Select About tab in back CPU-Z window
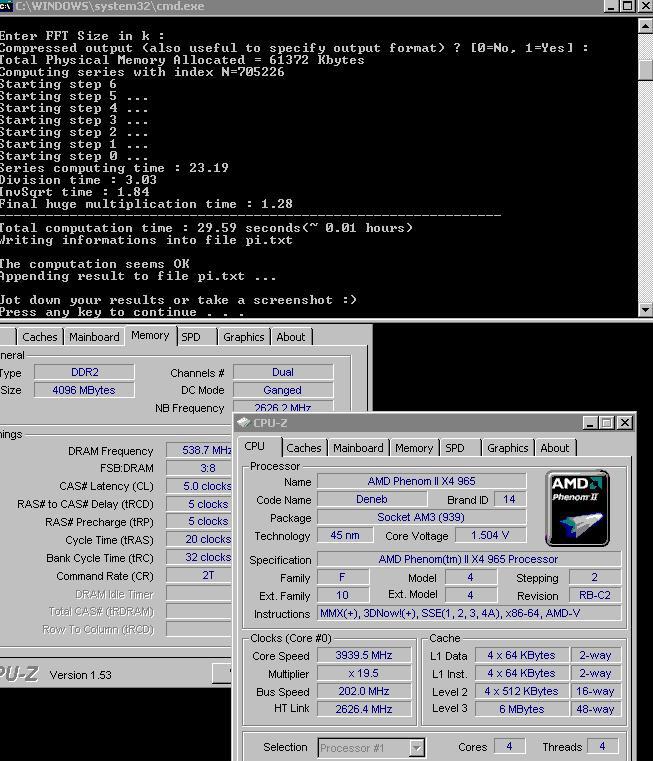 coord(291,337)
